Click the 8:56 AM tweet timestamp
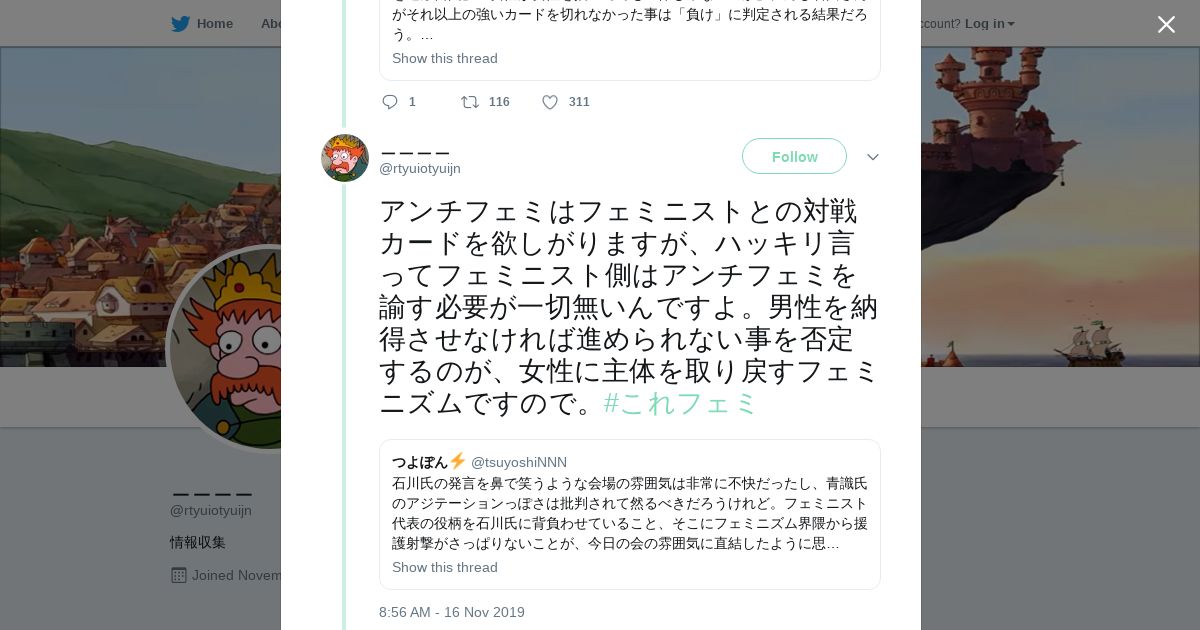Image resolution: width=1200 pixels, height=630 pixels. [x=452, y=612]
